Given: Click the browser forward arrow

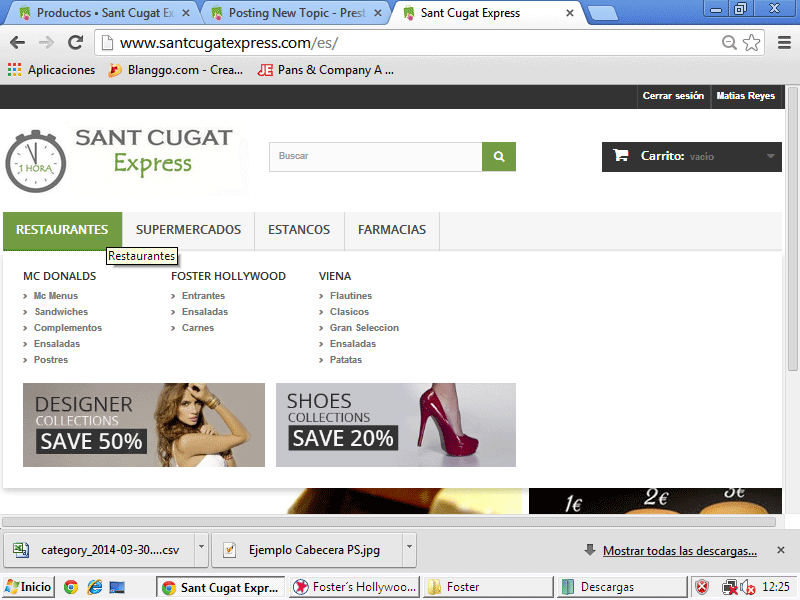Looking at the screenshot, I should coord(46,43).
